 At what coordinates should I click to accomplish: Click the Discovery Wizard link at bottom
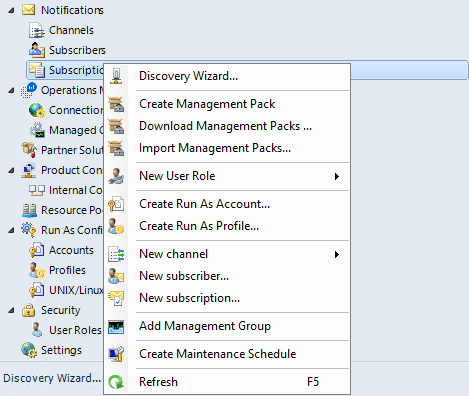(52, 378)
